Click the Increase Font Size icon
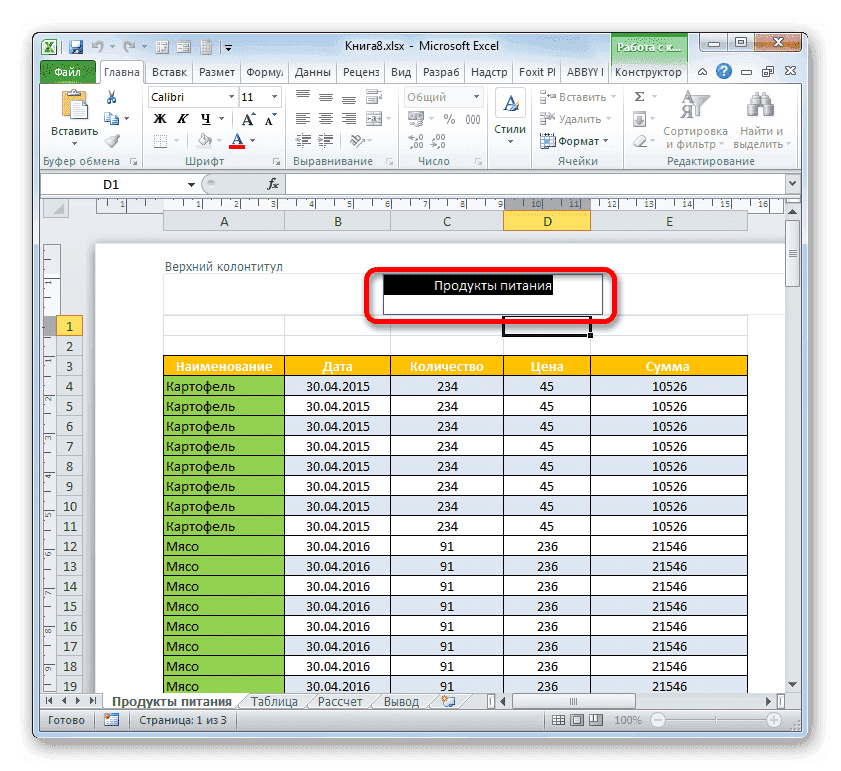The height and width of the screenshot is (771, 841). pyautogui.click(x=247, y=118)
